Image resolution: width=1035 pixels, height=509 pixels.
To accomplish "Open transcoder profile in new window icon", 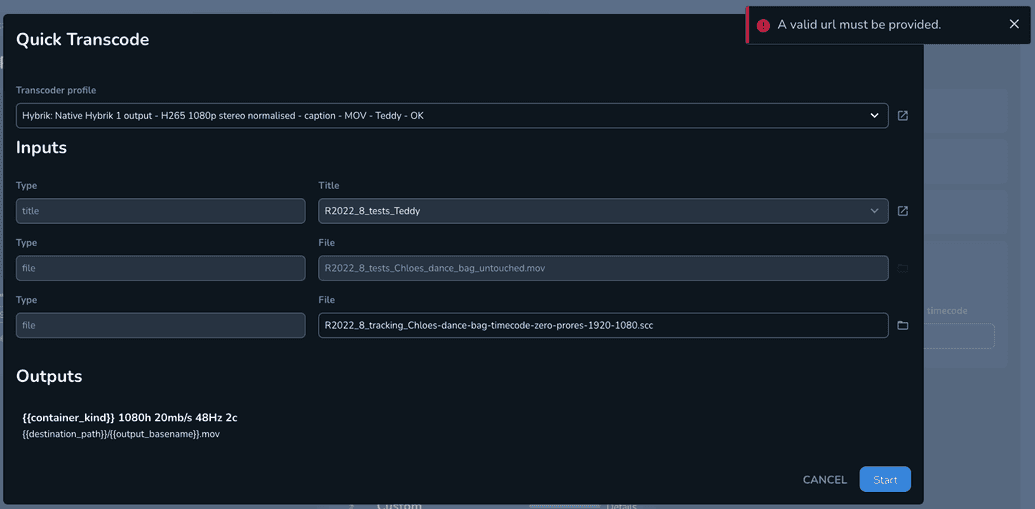I will pyautogui.click(x=903, y=116).
